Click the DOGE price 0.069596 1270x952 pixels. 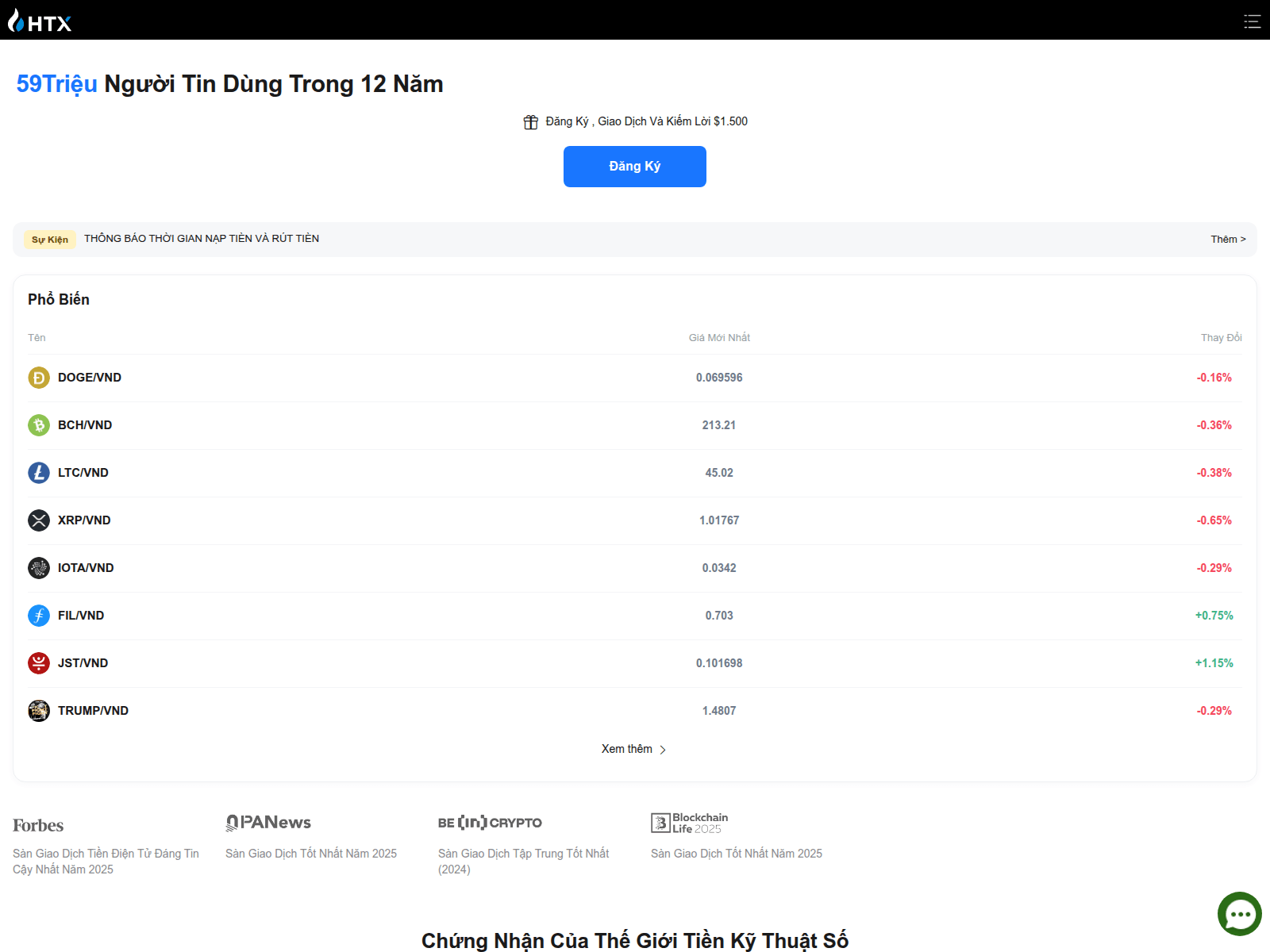pyautogui.click(x=719, y=378)
